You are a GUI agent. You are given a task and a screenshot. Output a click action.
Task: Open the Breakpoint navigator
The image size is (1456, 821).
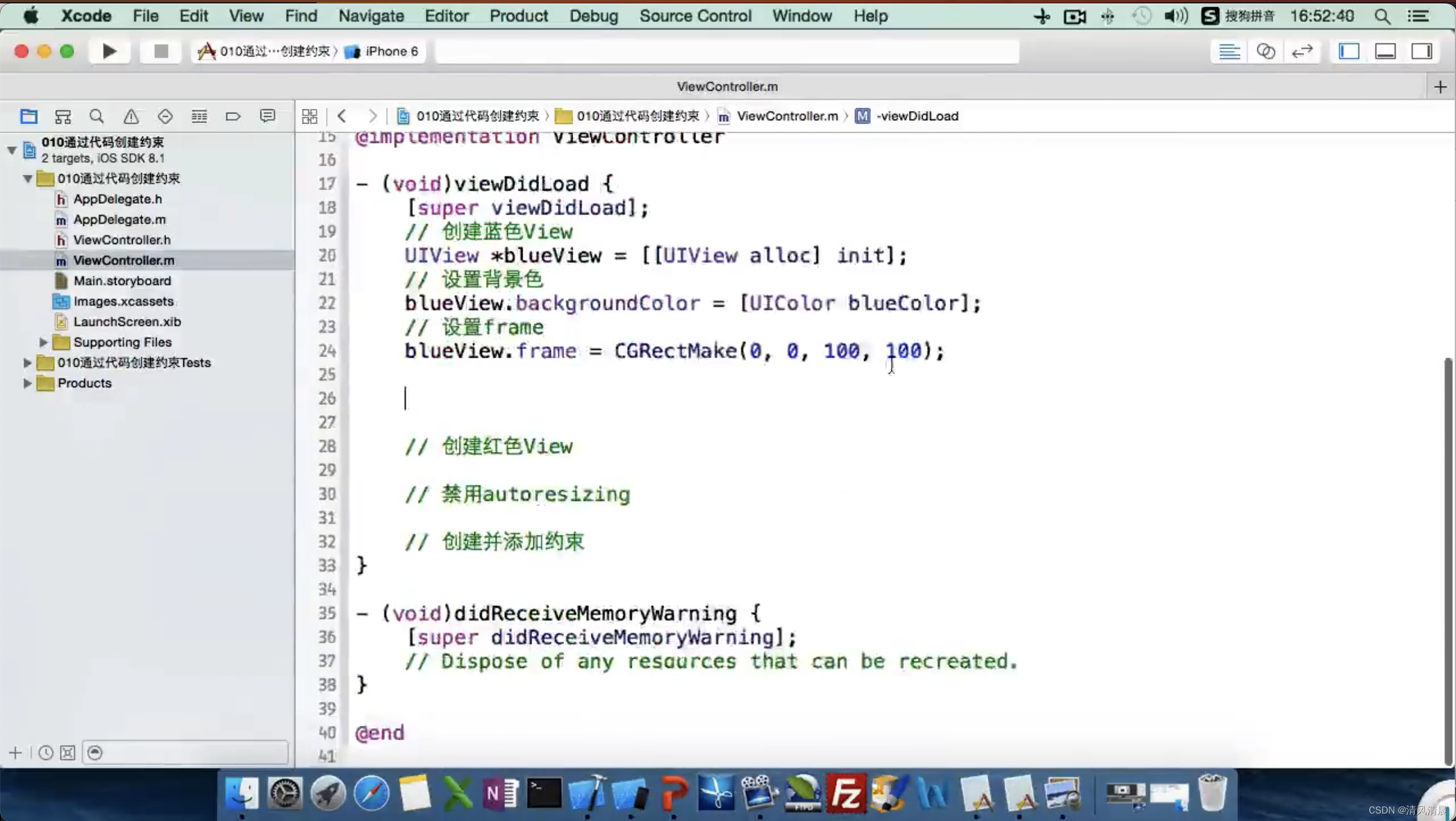point(233,117)
